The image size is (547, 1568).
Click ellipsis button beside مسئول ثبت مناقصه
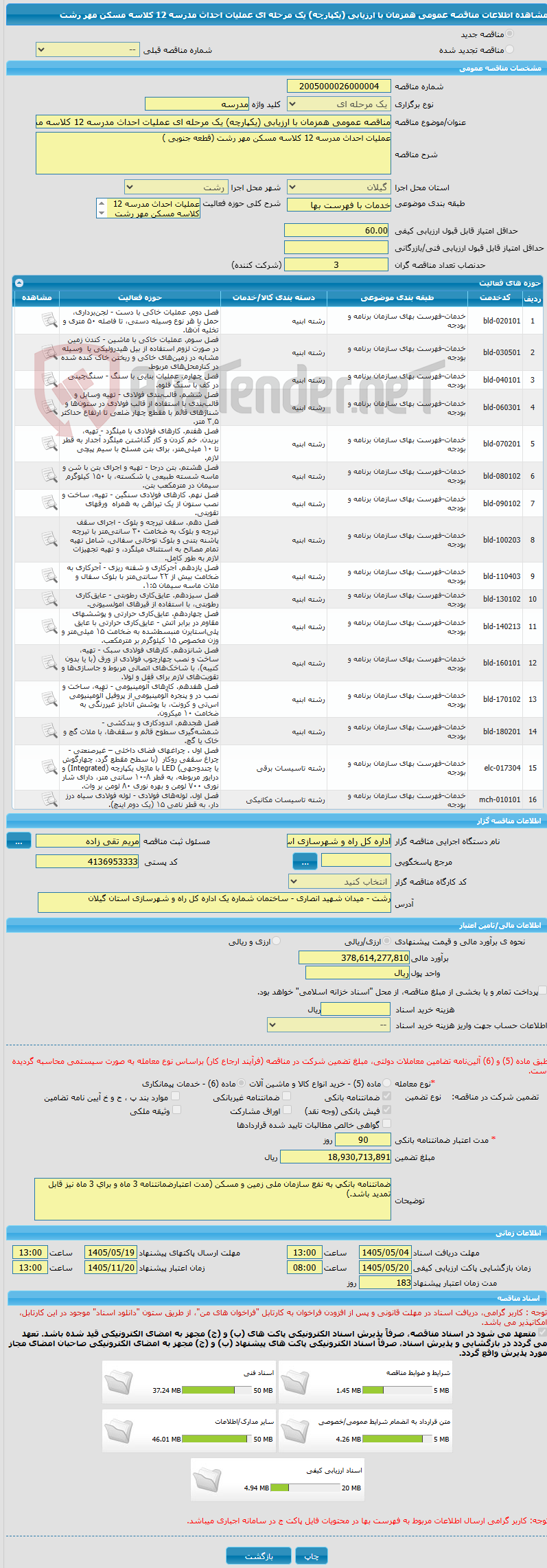pyautogui.click(x=19, y=841)
